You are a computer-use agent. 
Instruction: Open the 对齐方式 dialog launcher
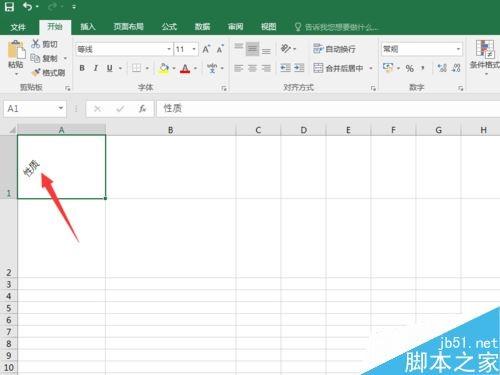tap(373, 88)
